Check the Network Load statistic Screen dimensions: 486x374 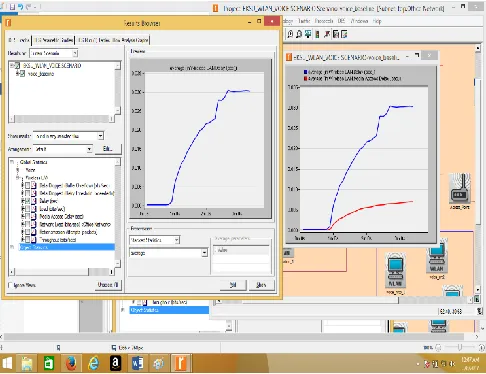tap(28, 224)
